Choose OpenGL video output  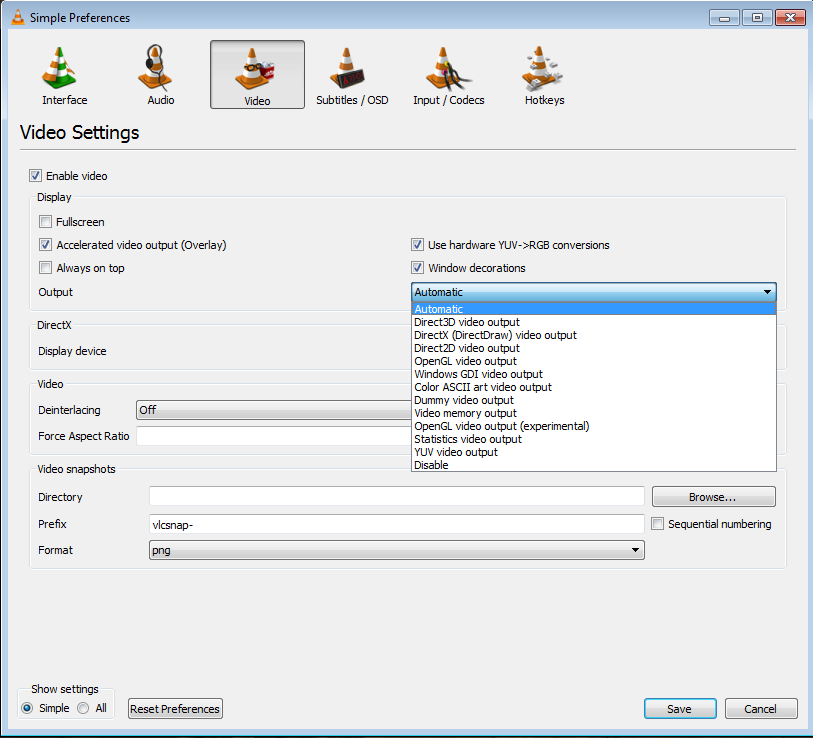[x=594, y=361]
